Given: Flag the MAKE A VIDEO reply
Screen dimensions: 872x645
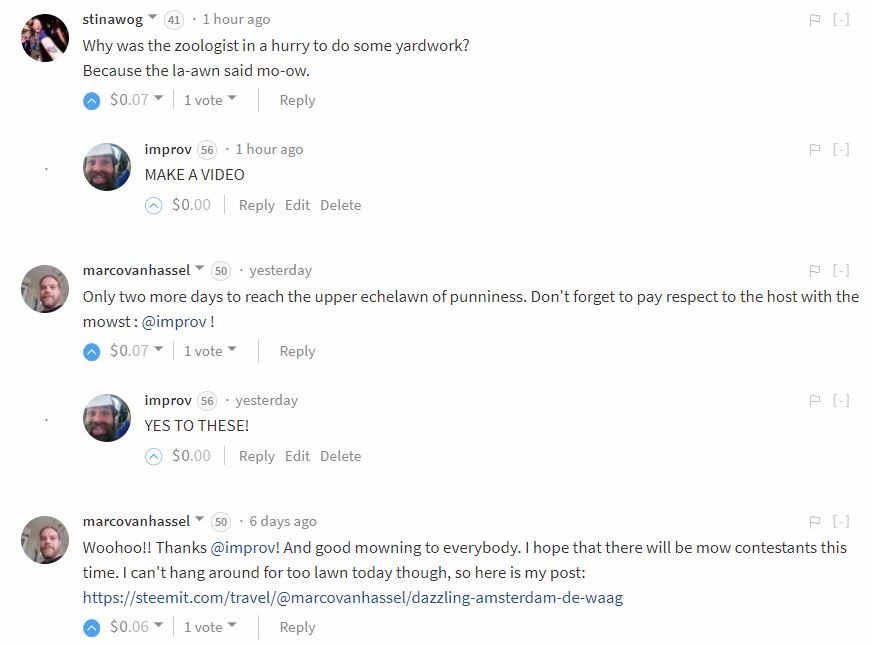Looking at the screenshot, I should click(x=815, y=149).
